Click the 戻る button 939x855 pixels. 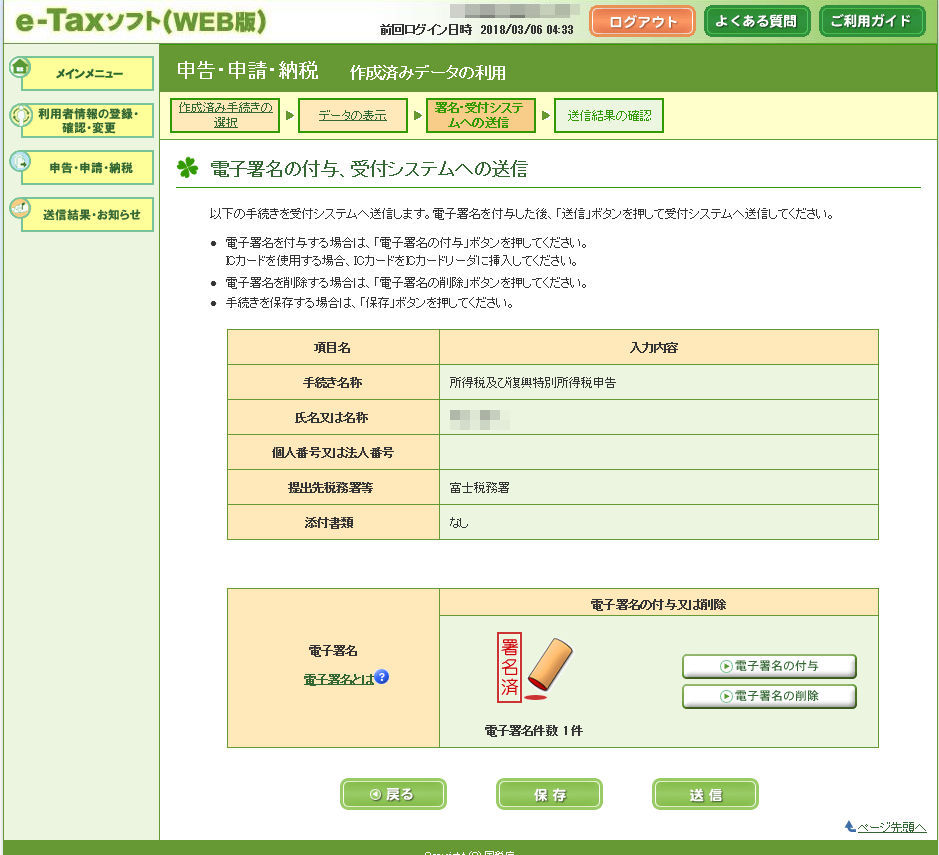point(393,794)
